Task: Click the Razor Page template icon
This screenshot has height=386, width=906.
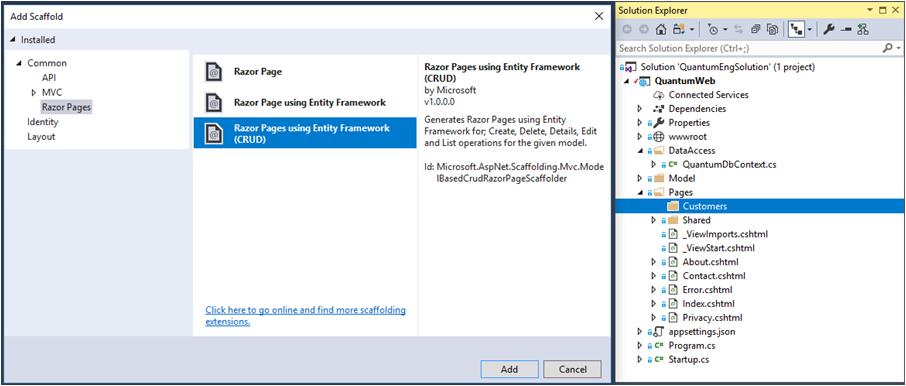Action: click(214, 72)
